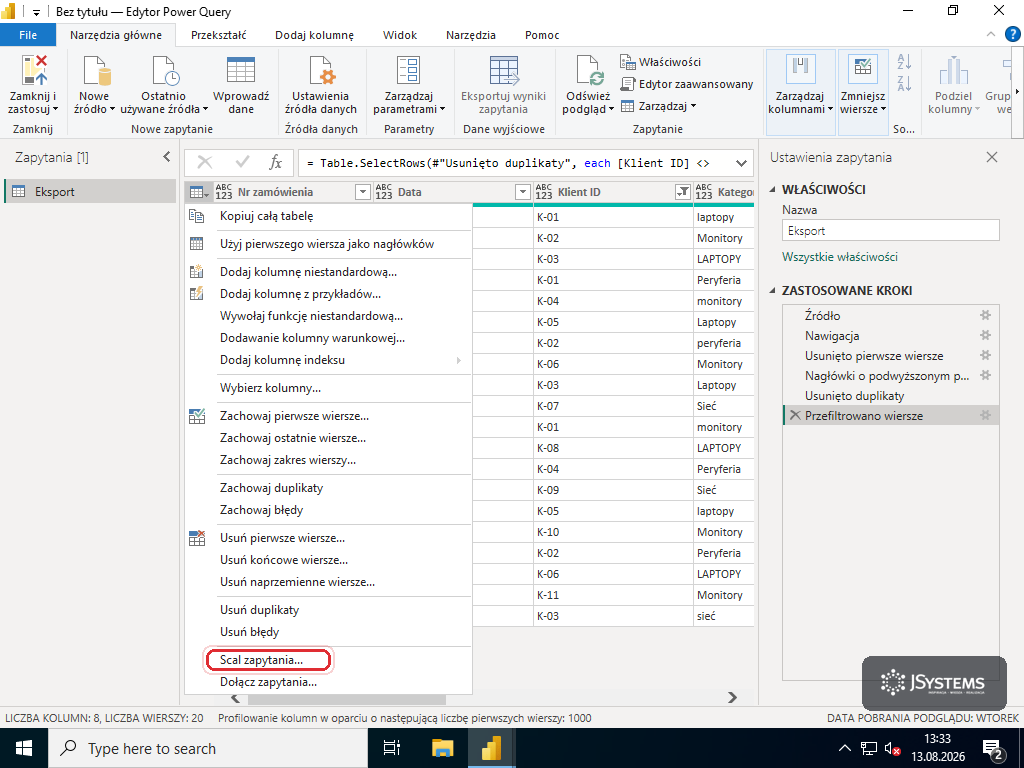Open Data column filter dropdown

pyautogui.click(x=522, y=192)
